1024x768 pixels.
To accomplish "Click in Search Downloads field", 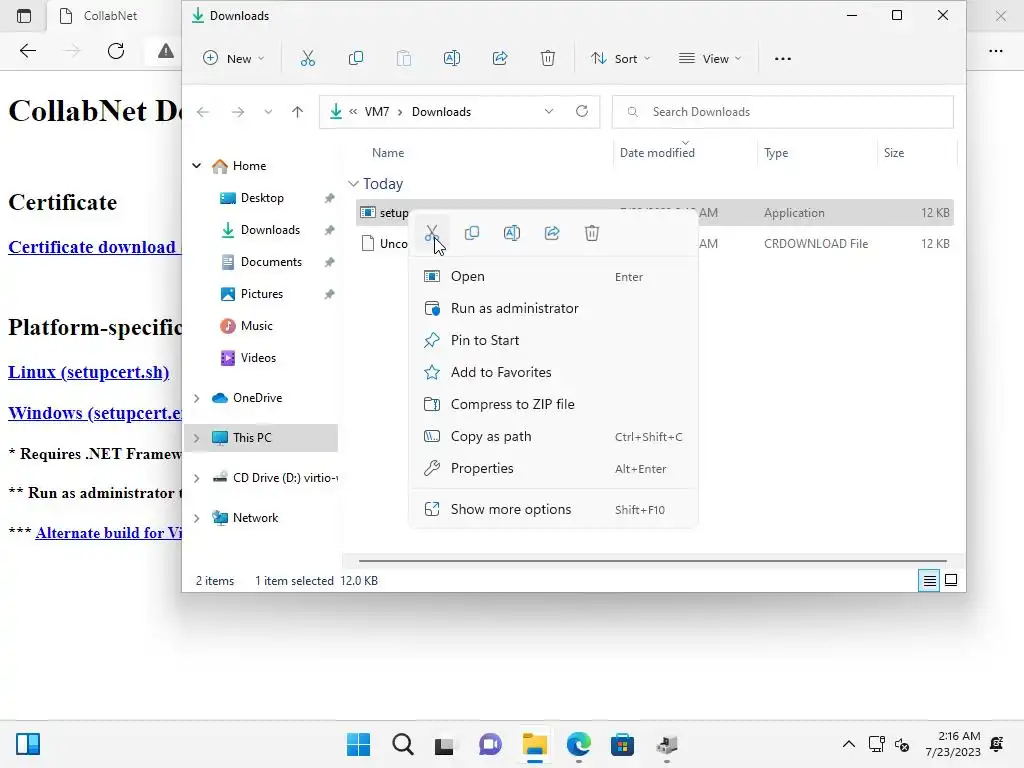I will pyautogui.click(x=782, y=112).
